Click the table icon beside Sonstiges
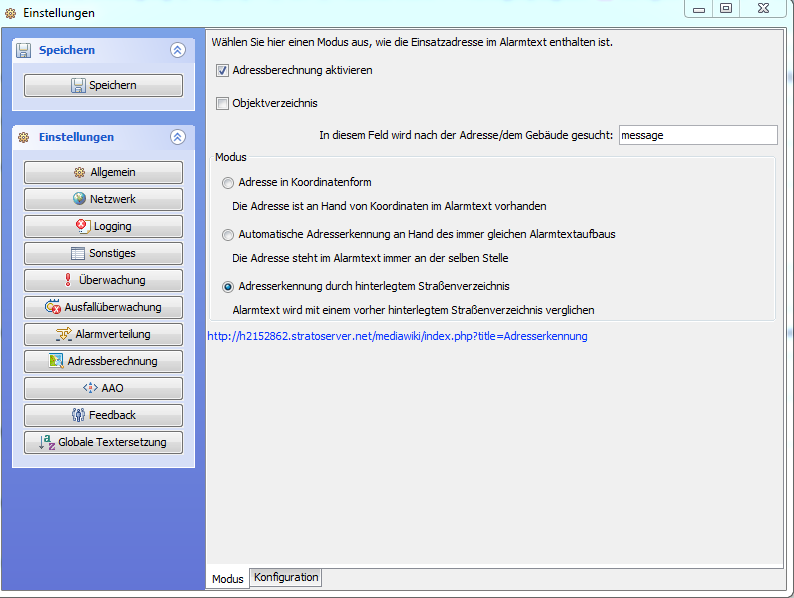Screen dimensions: 794x598 (78, 254)
